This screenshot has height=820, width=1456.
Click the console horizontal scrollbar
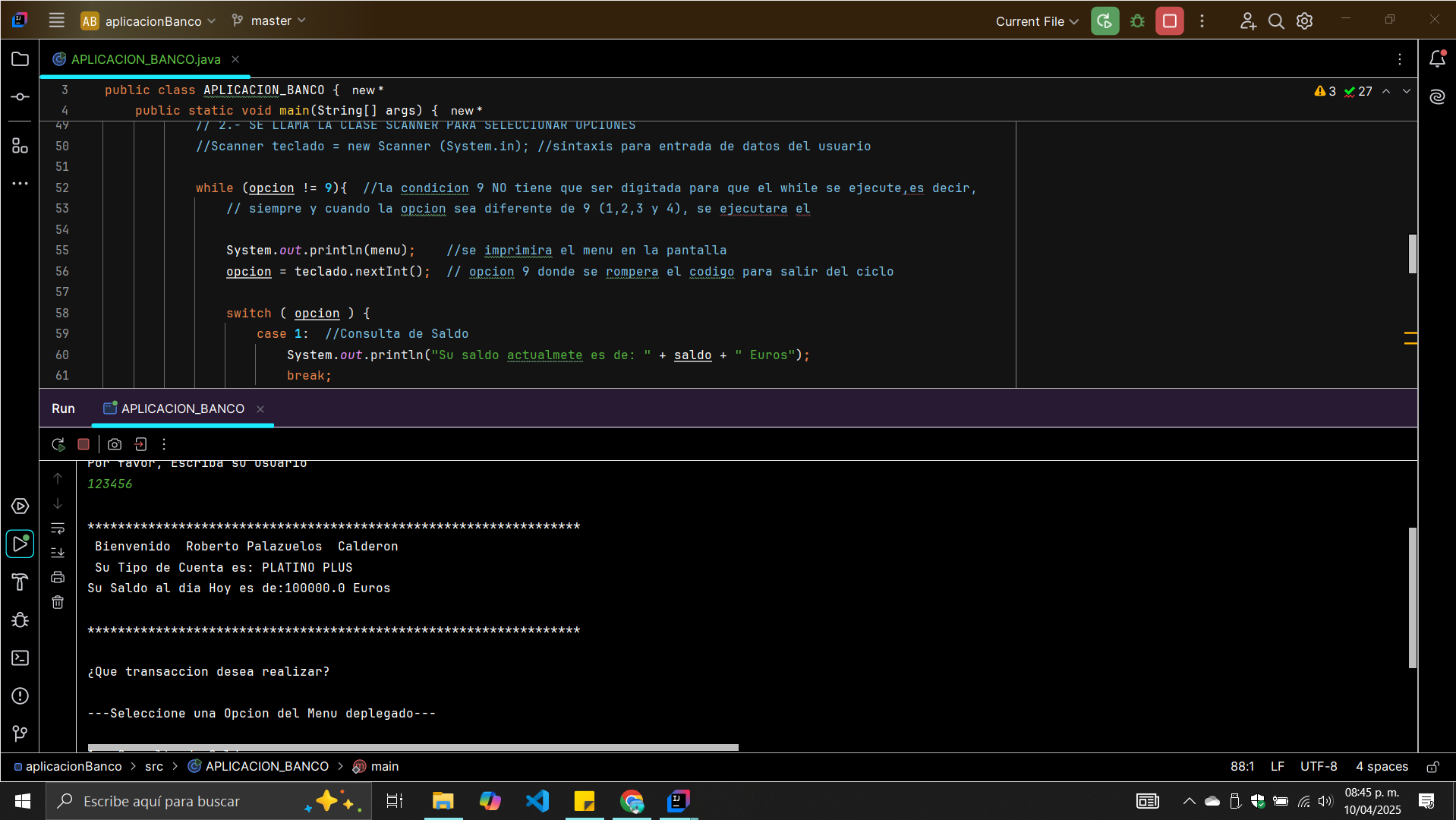[x=413, y=747]
